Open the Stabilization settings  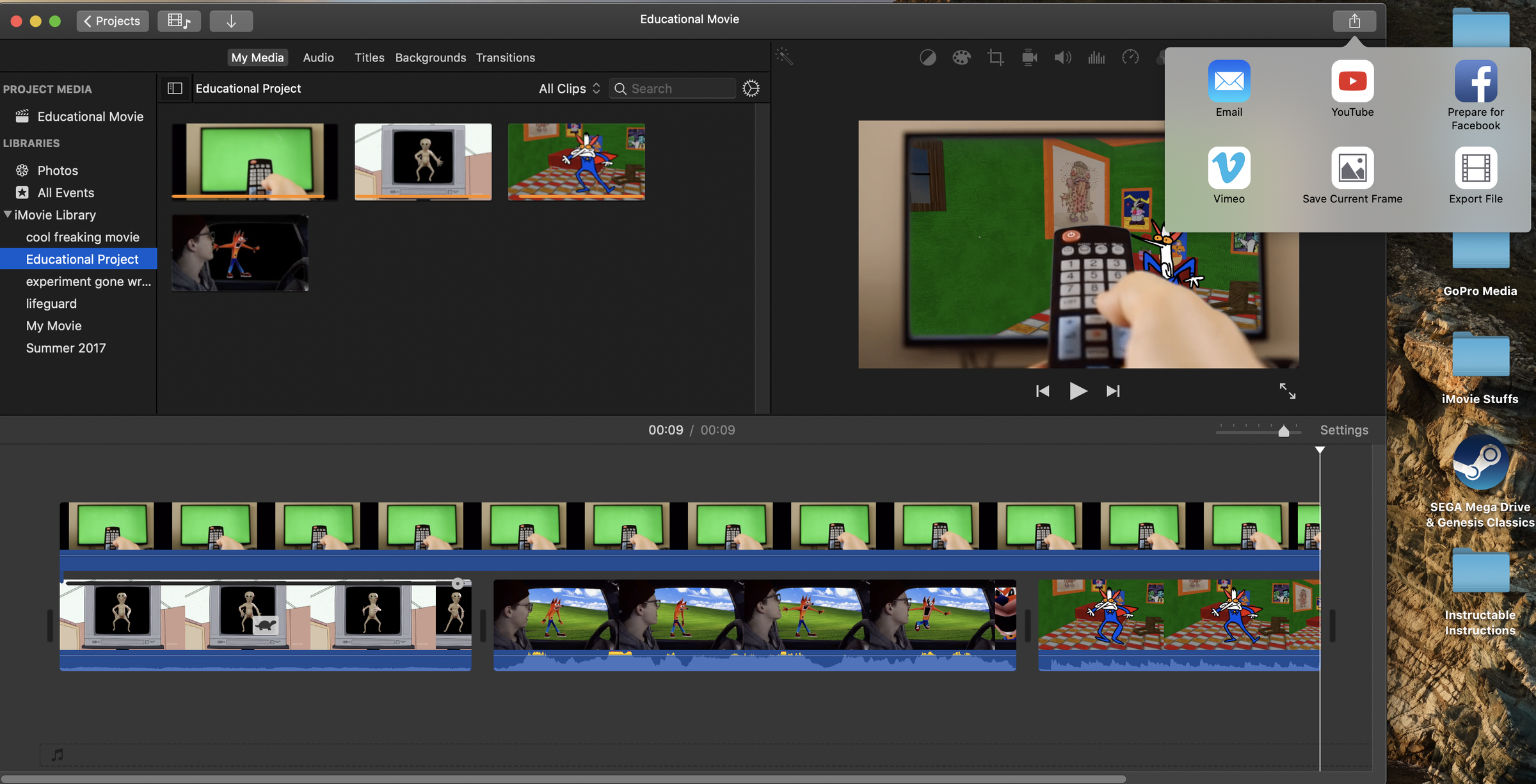pyautogui.click(x=1029, y=57)
